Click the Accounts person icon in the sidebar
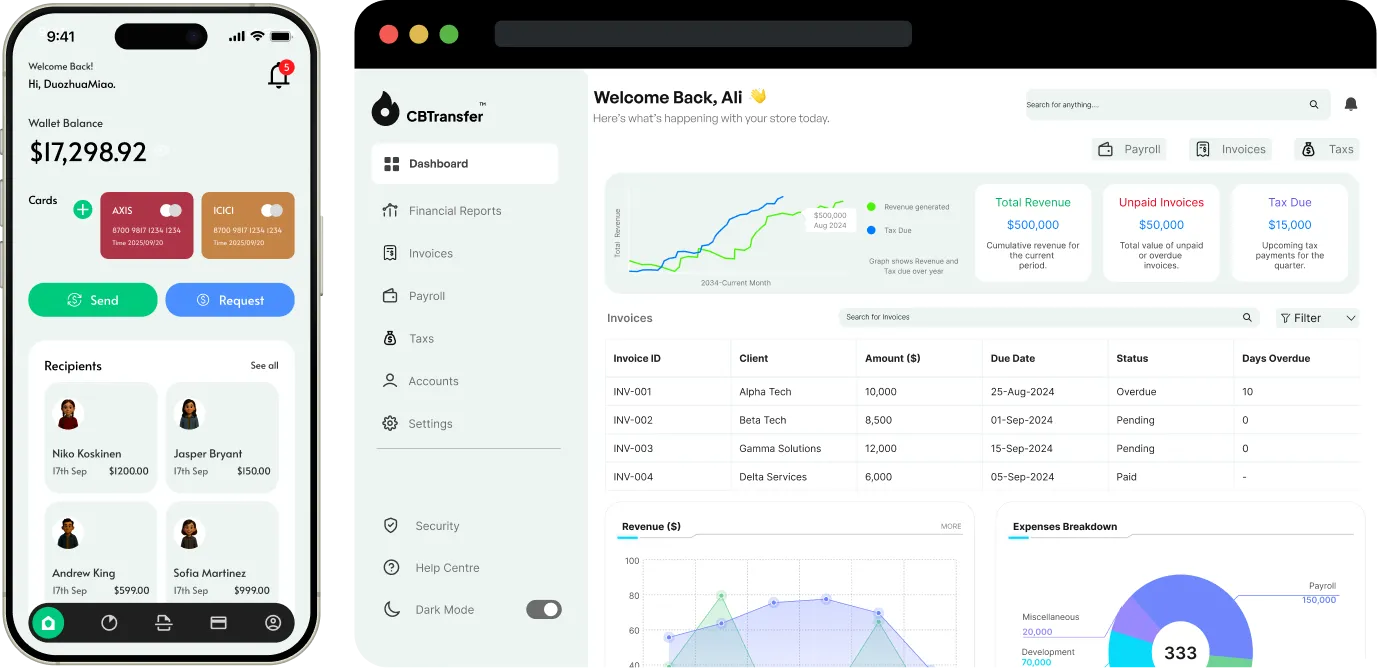Viewport: 1377px width, 668px height. tap(390, 380)
